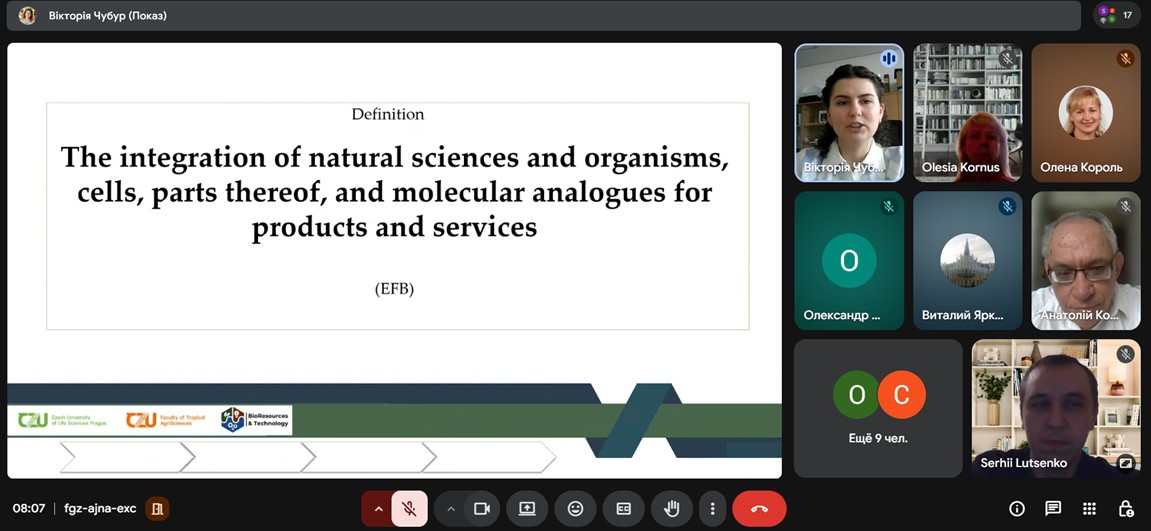Open the emoji reactions button
Screen dimensions: 1151x531
pos(575,509)
